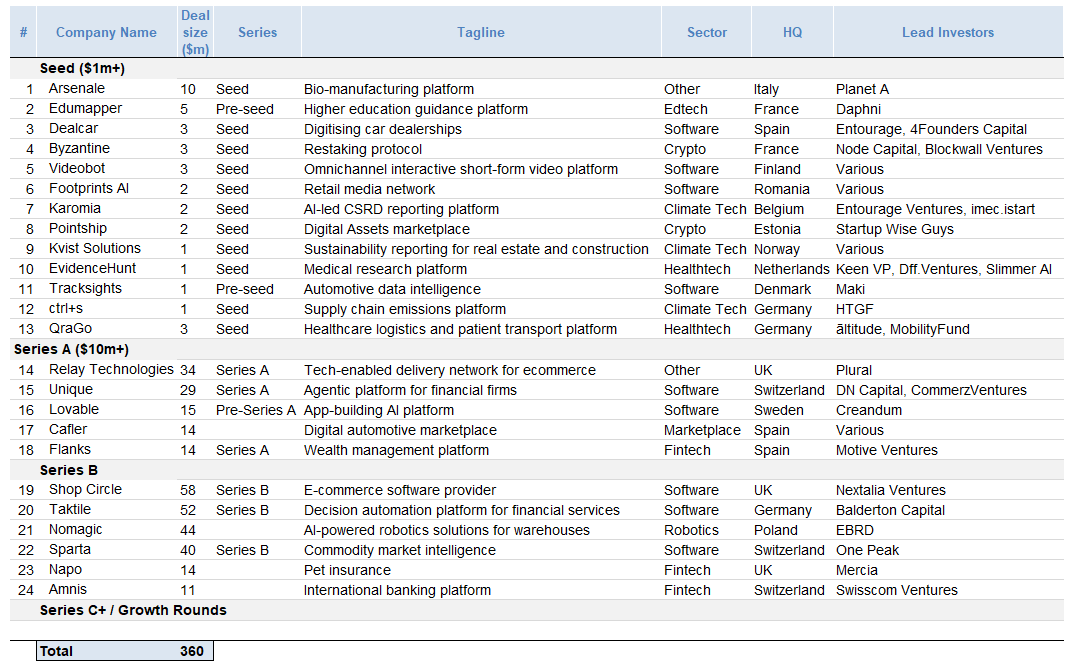Select the 'Pet insurance' tagline cell

point(347,570)
